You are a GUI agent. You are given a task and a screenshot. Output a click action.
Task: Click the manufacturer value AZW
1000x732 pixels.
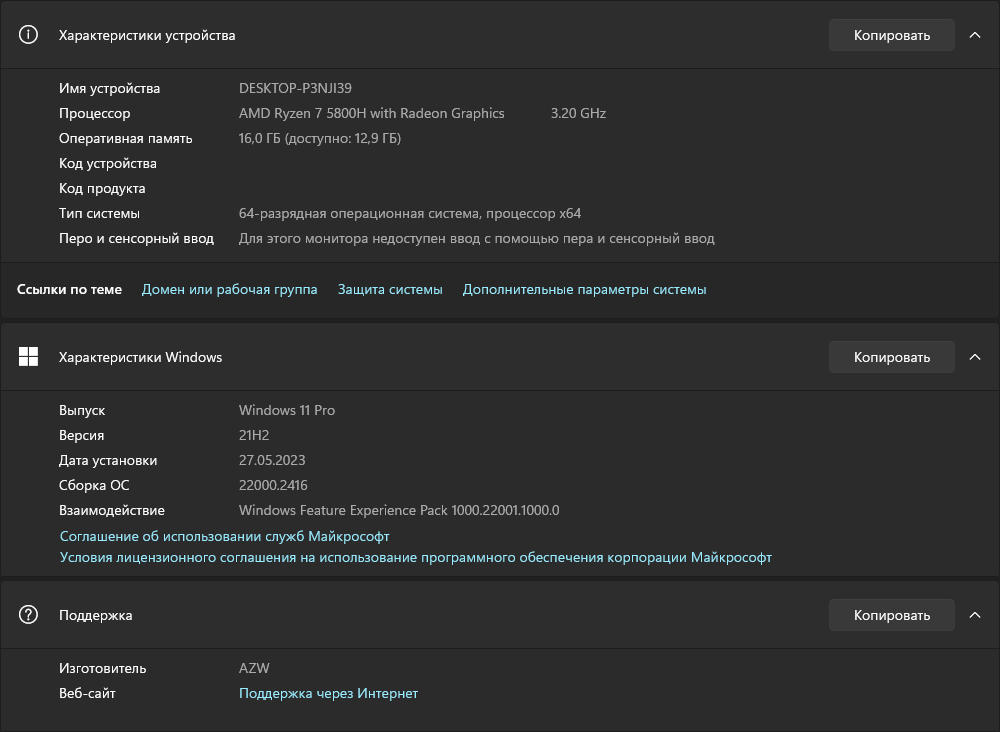pos(254,668)
